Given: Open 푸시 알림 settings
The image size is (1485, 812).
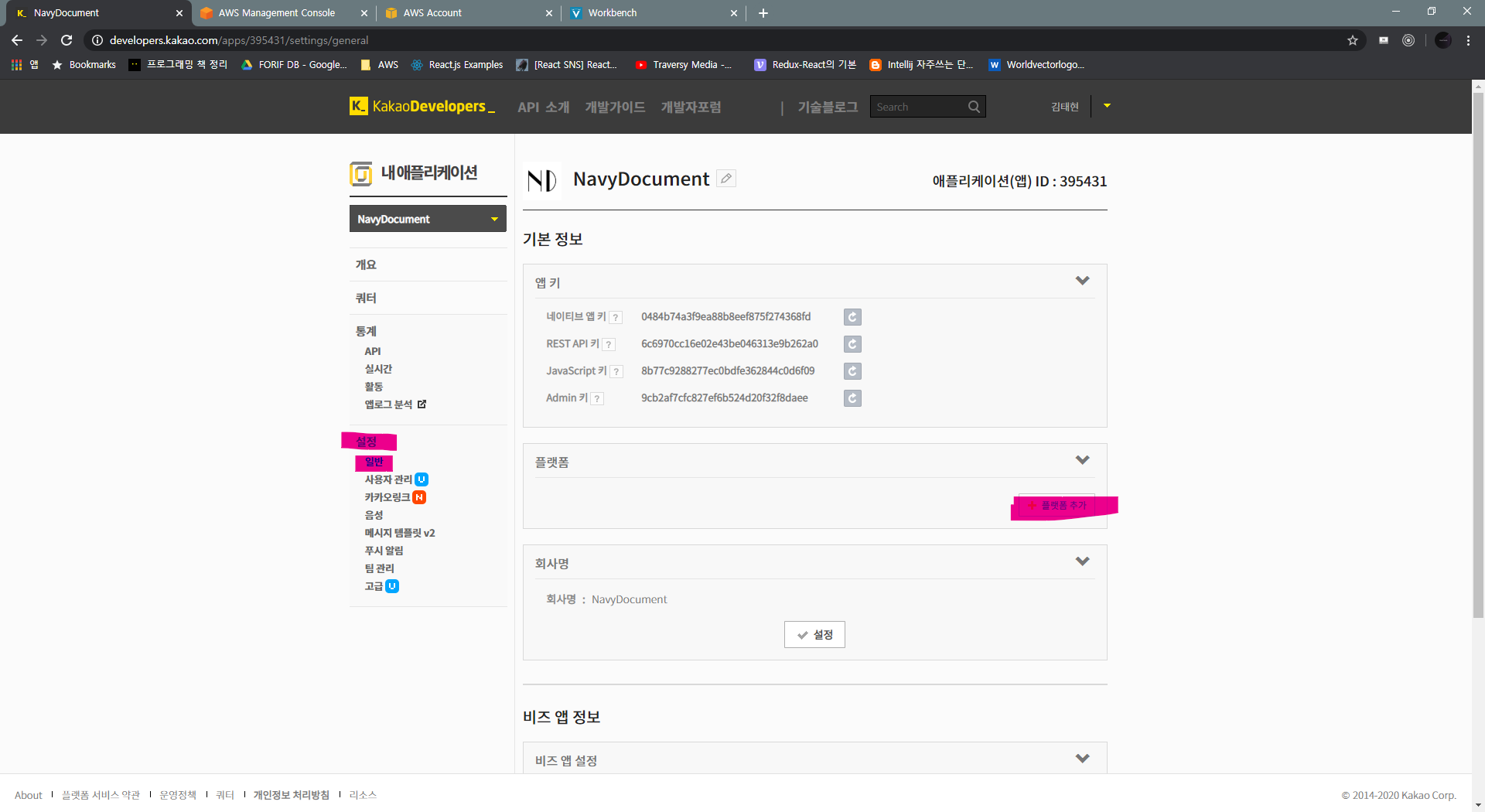Looking at the screenshot, I should [384, 551].
